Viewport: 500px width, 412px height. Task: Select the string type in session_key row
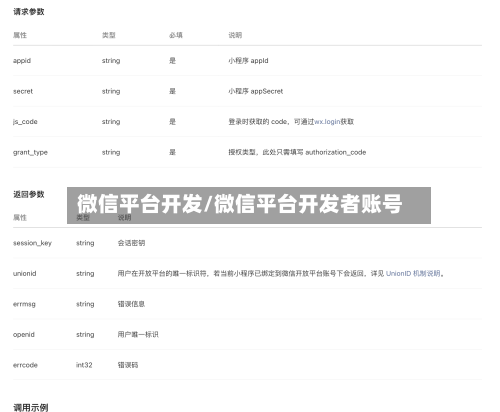click(x=85, y=243)
